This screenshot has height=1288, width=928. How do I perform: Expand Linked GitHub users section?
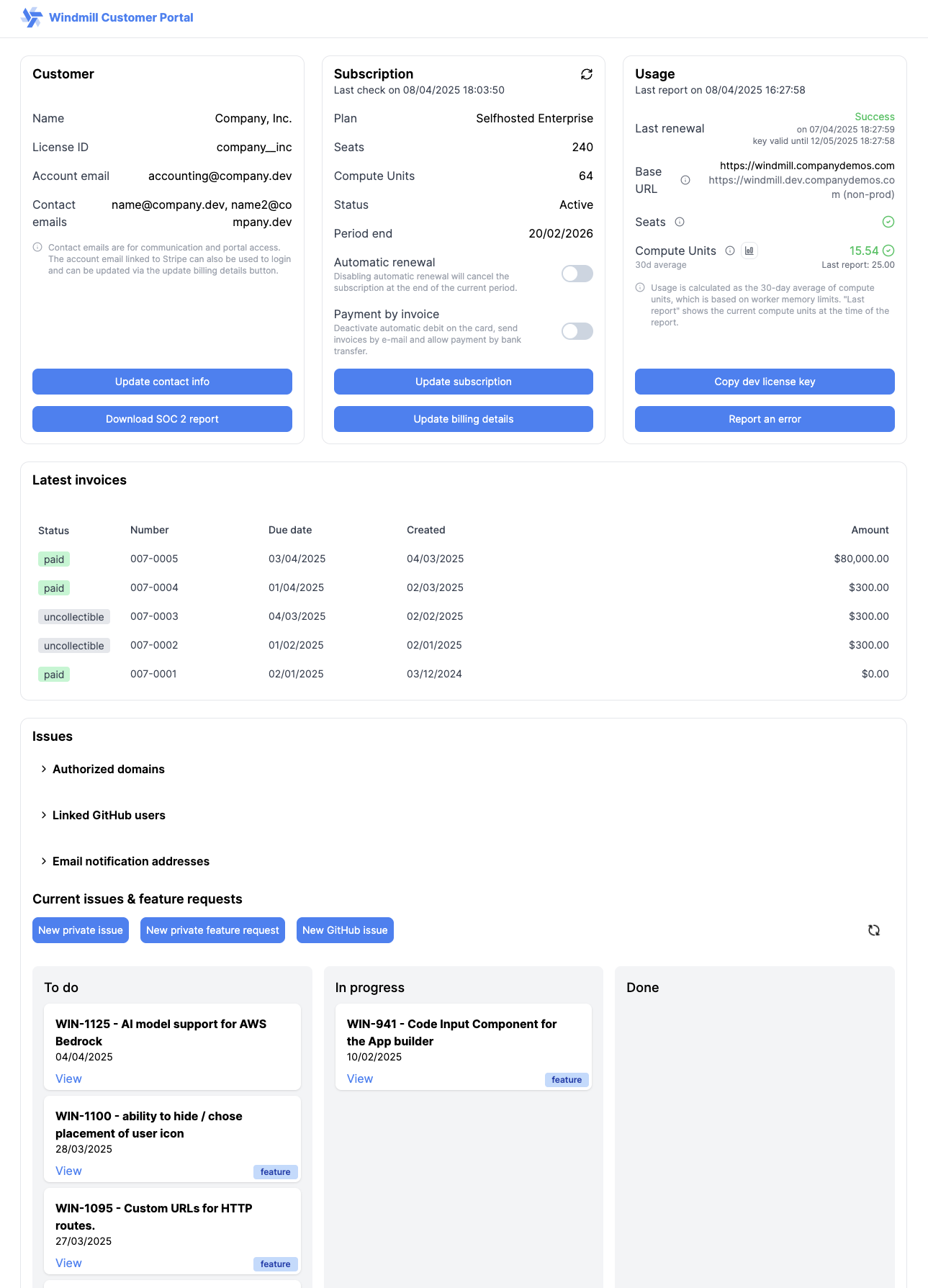pos(108,815)
